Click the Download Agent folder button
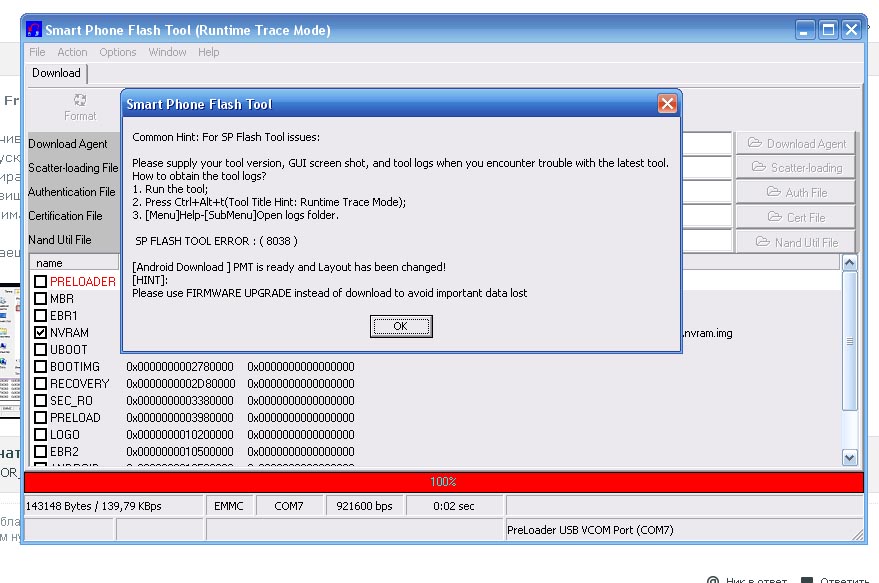Viewport: 879px width, 583px height. click(796, 144)
